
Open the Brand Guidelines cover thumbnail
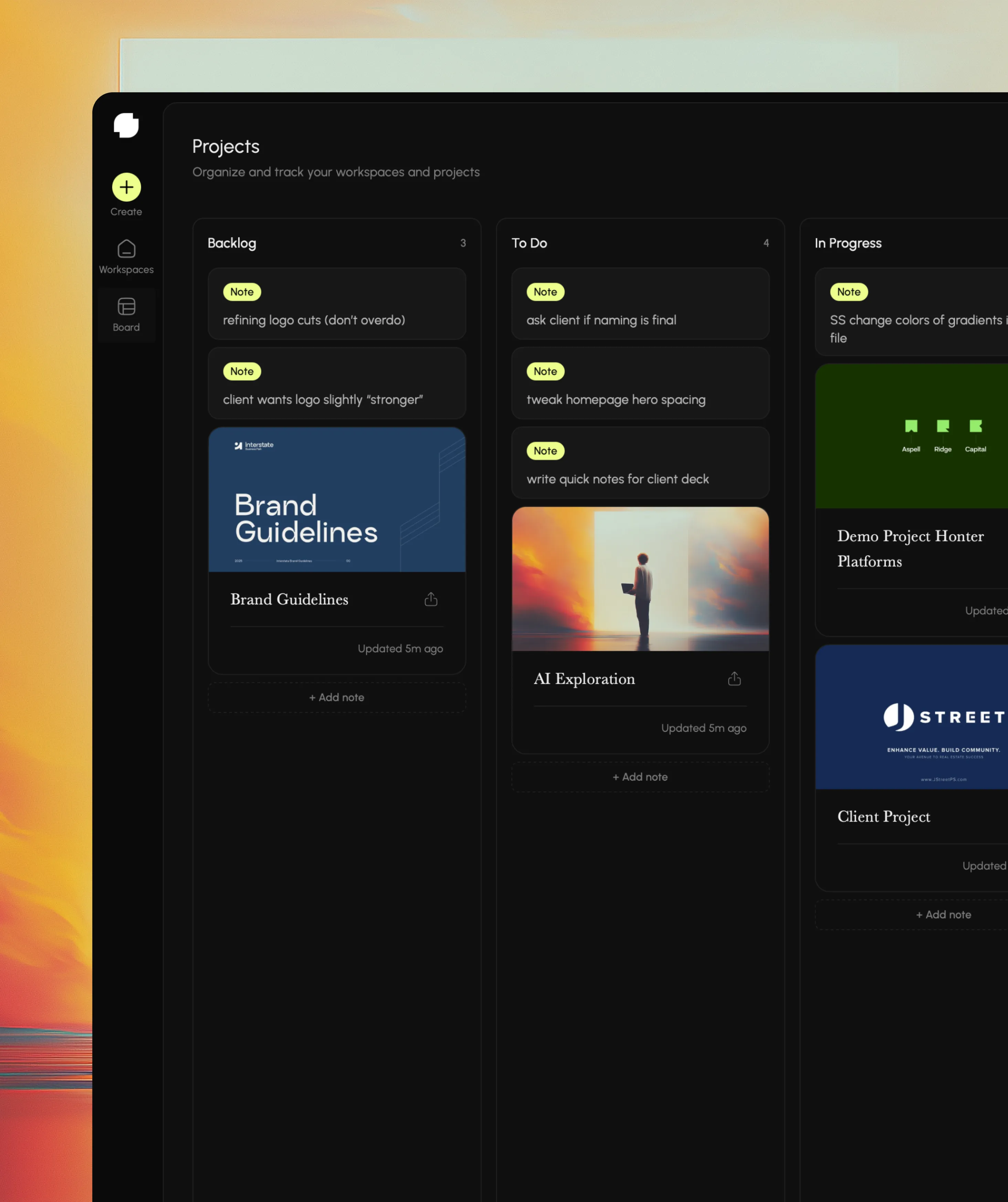click(337, 500)
